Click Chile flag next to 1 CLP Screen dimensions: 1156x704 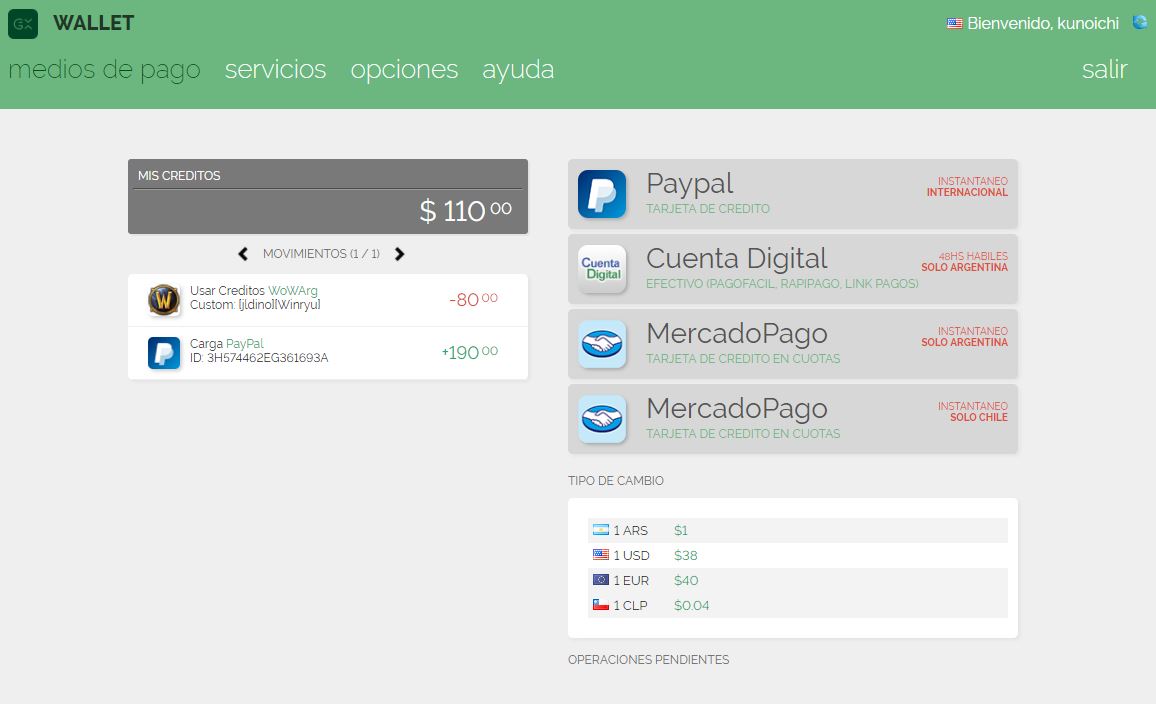[601, 605]
